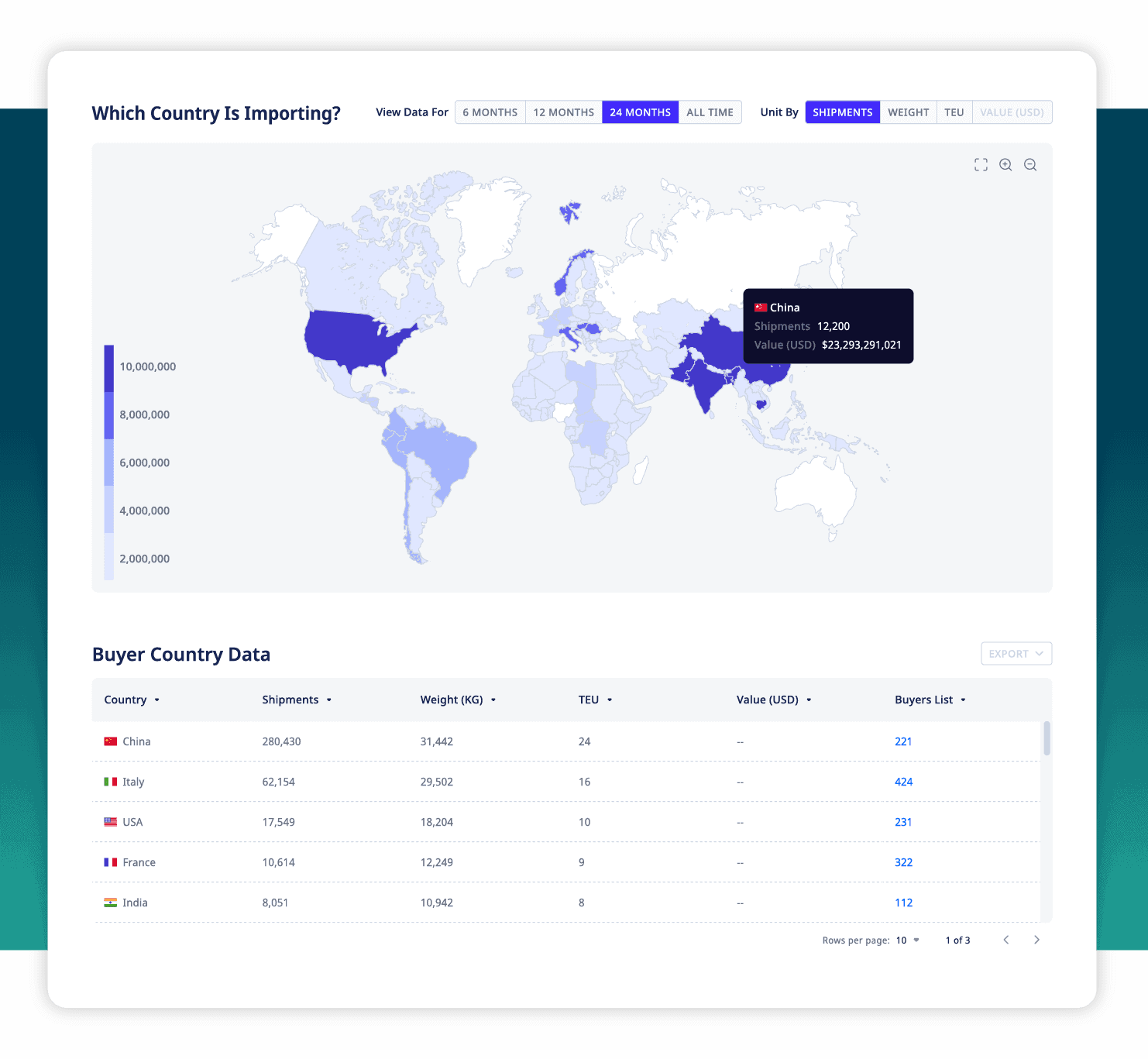
Task: Click France weight value 12,249
Action: [x=436, y=862]
